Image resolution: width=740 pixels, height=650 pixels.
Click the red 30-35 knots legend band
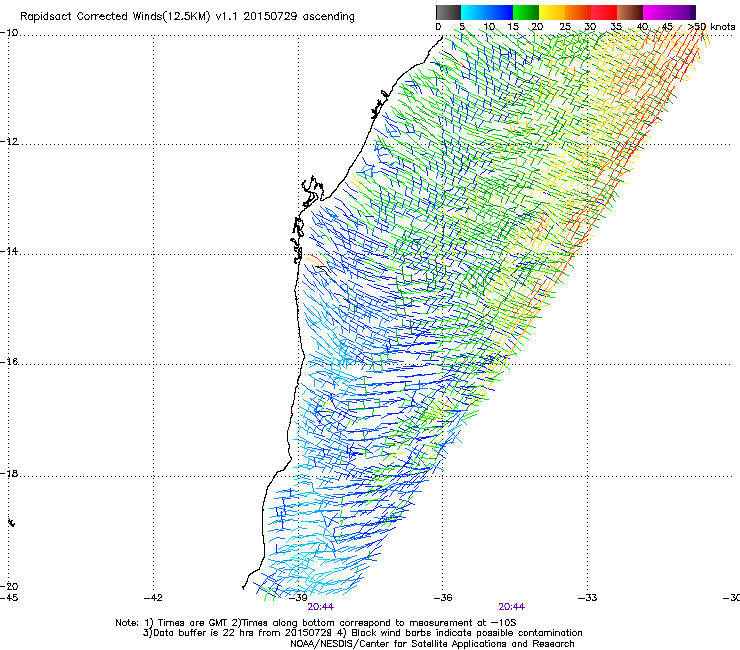click(604, 12)
